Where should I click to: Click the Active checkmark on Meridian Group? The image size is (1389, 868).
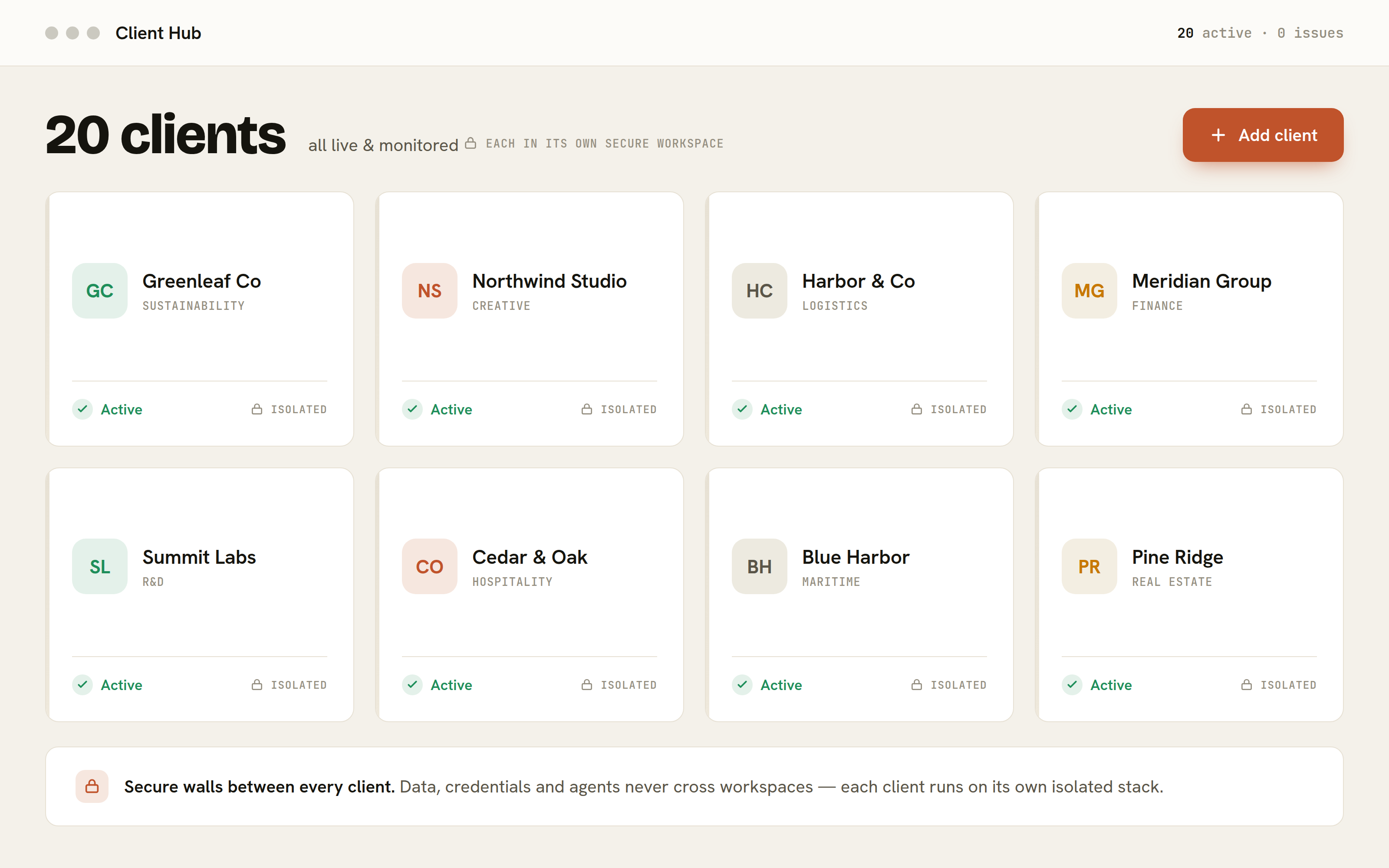click(1072, 409)
